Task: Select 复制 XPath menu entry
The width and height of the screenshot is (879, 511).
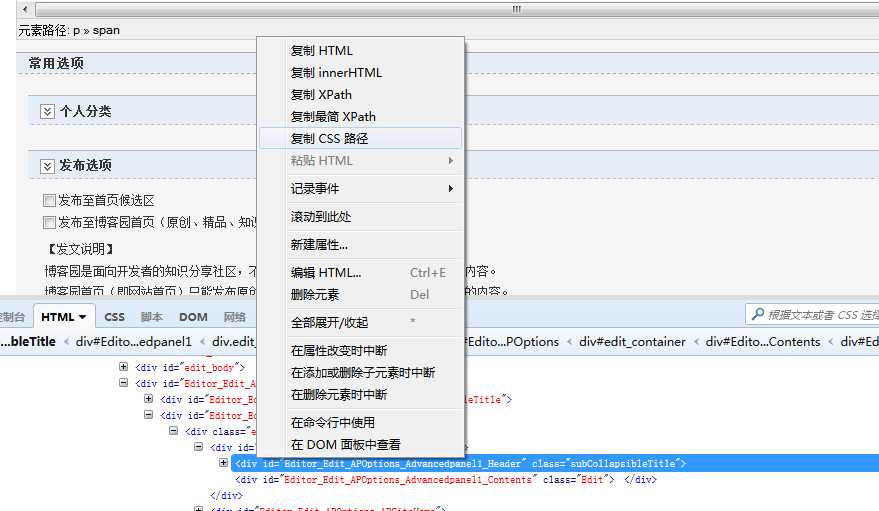Action: point(360,95)
